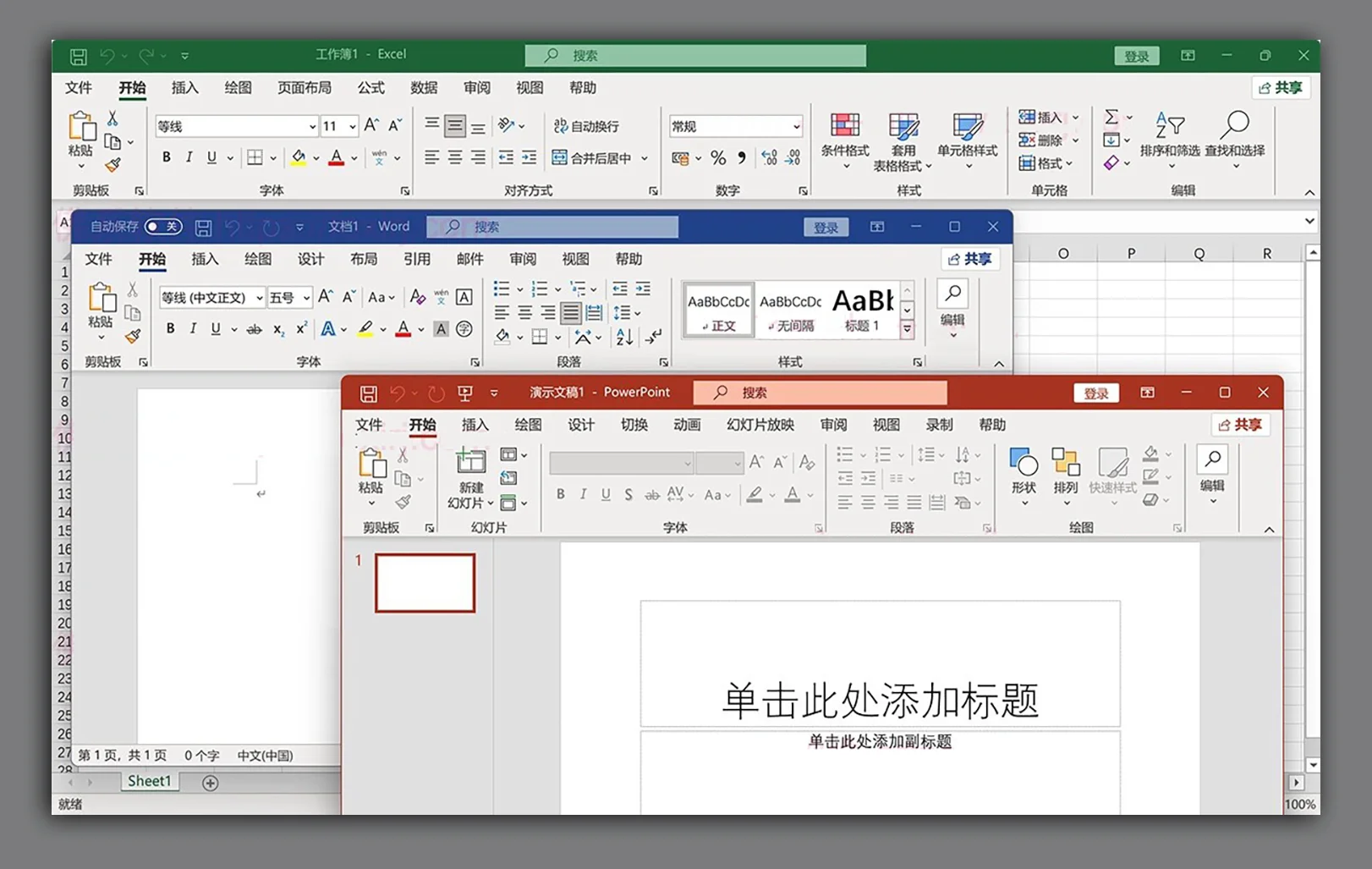Click 登录 (Sign in) button in PowerPoint
This screenshot has height=869, width=1372.
click(x=1096, y=393)
